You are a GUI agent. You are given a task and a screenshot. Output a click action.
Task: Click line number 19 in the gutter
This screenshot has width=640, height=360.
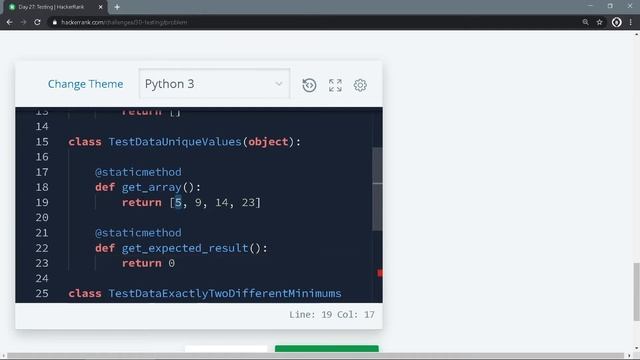(42, 202)
